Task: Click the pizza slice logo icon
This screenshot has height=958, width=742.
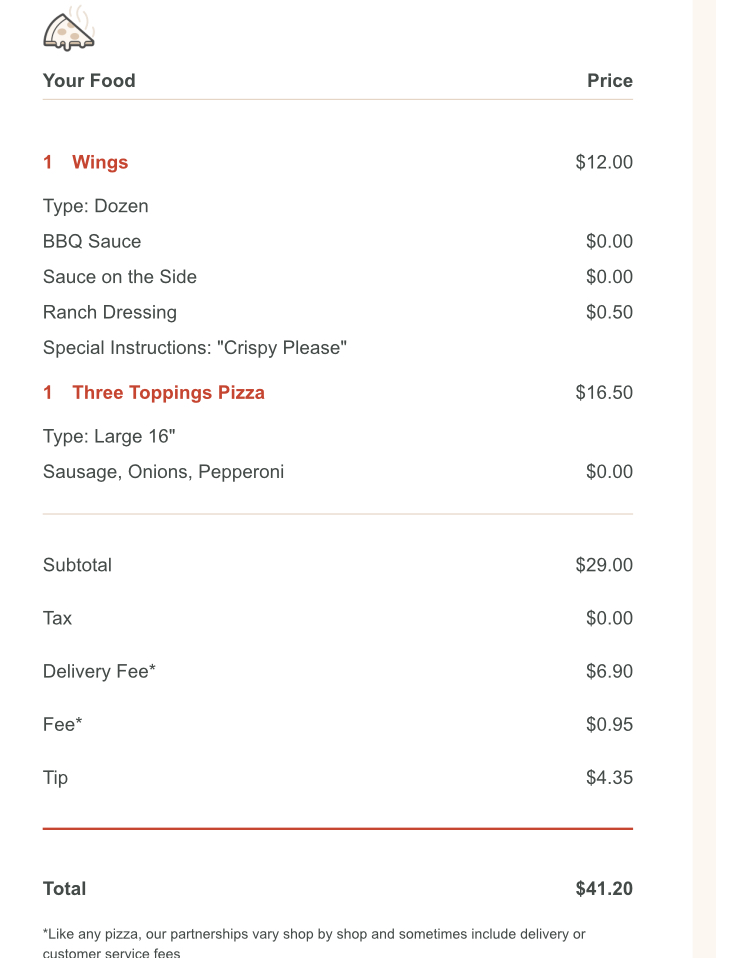Action: (69, 32)
